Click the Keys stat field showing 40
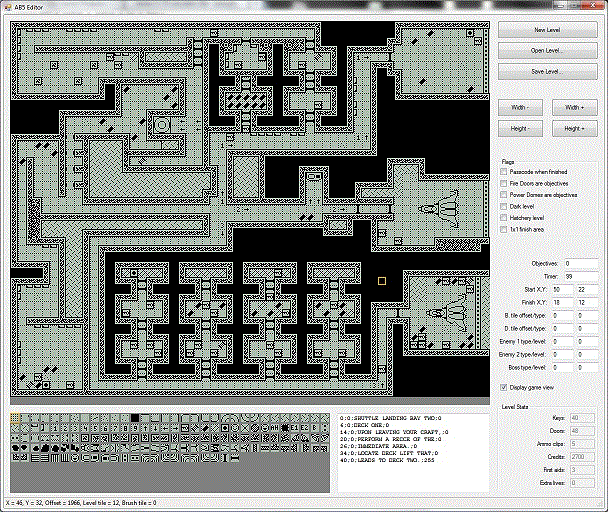608x512 pixels. [582, 418]
